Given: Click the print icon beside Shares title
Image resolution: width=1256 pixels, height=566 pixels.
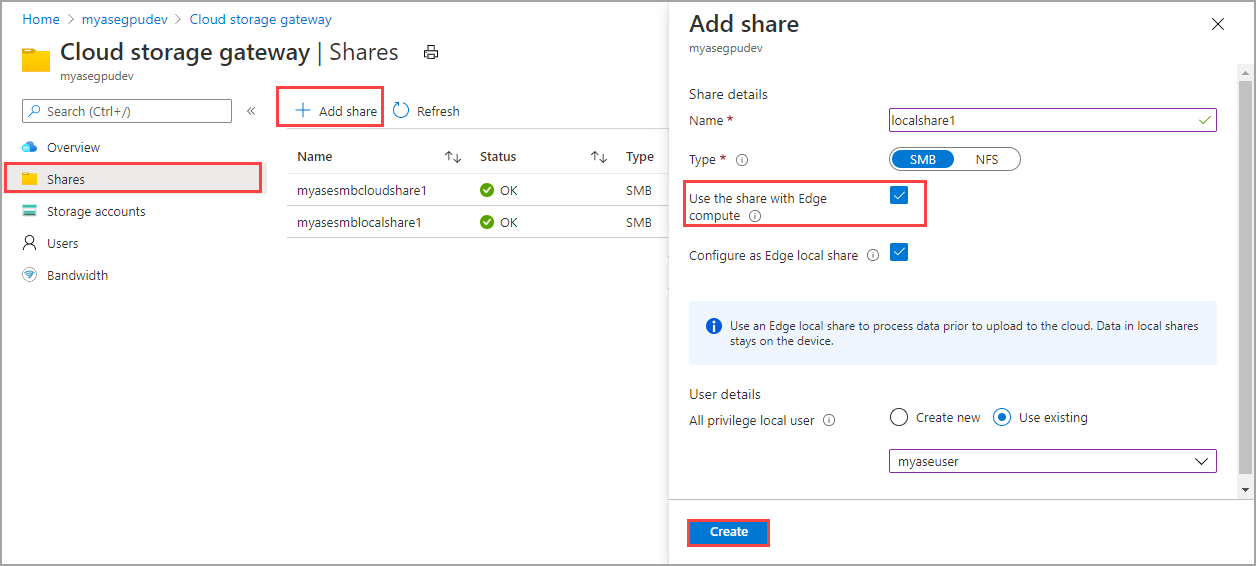Looking at the screenshot, I should tap(431, 52).
